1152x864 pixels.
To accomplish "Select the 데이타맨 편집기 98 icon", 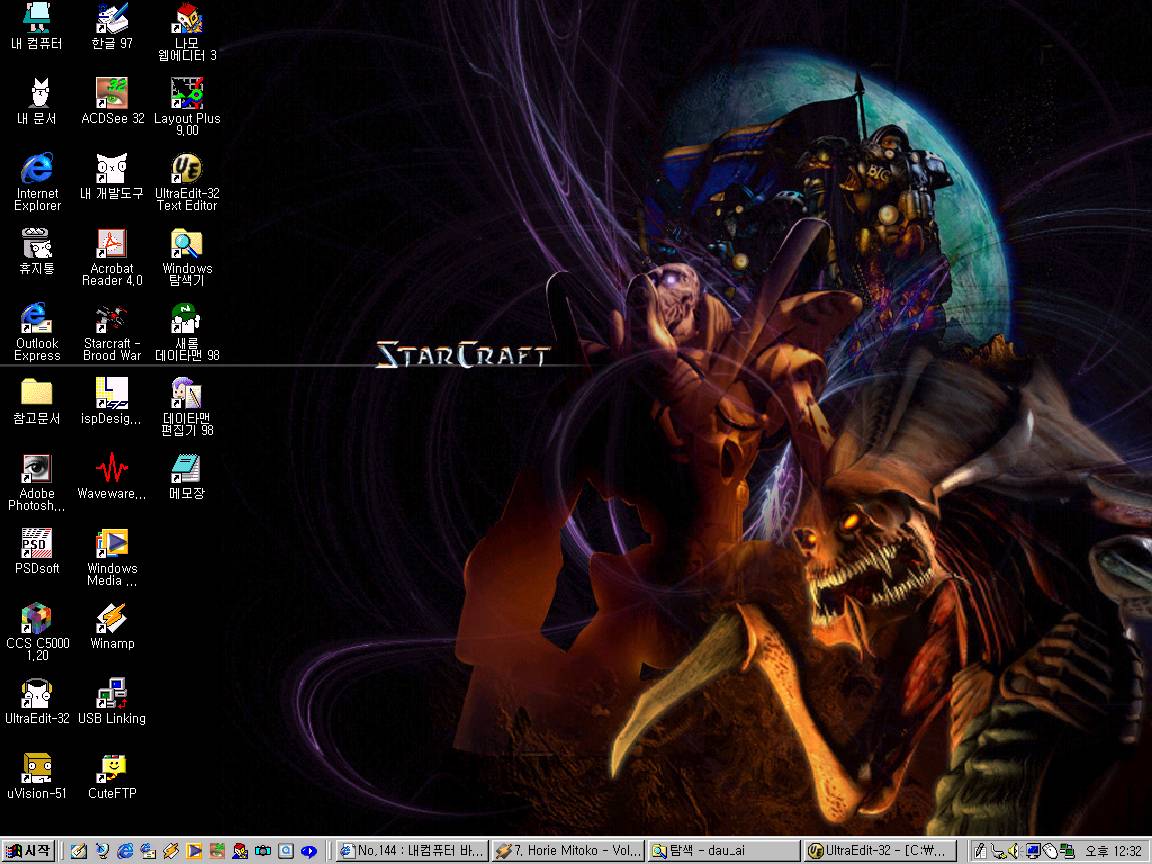I will tap(187, 406).
